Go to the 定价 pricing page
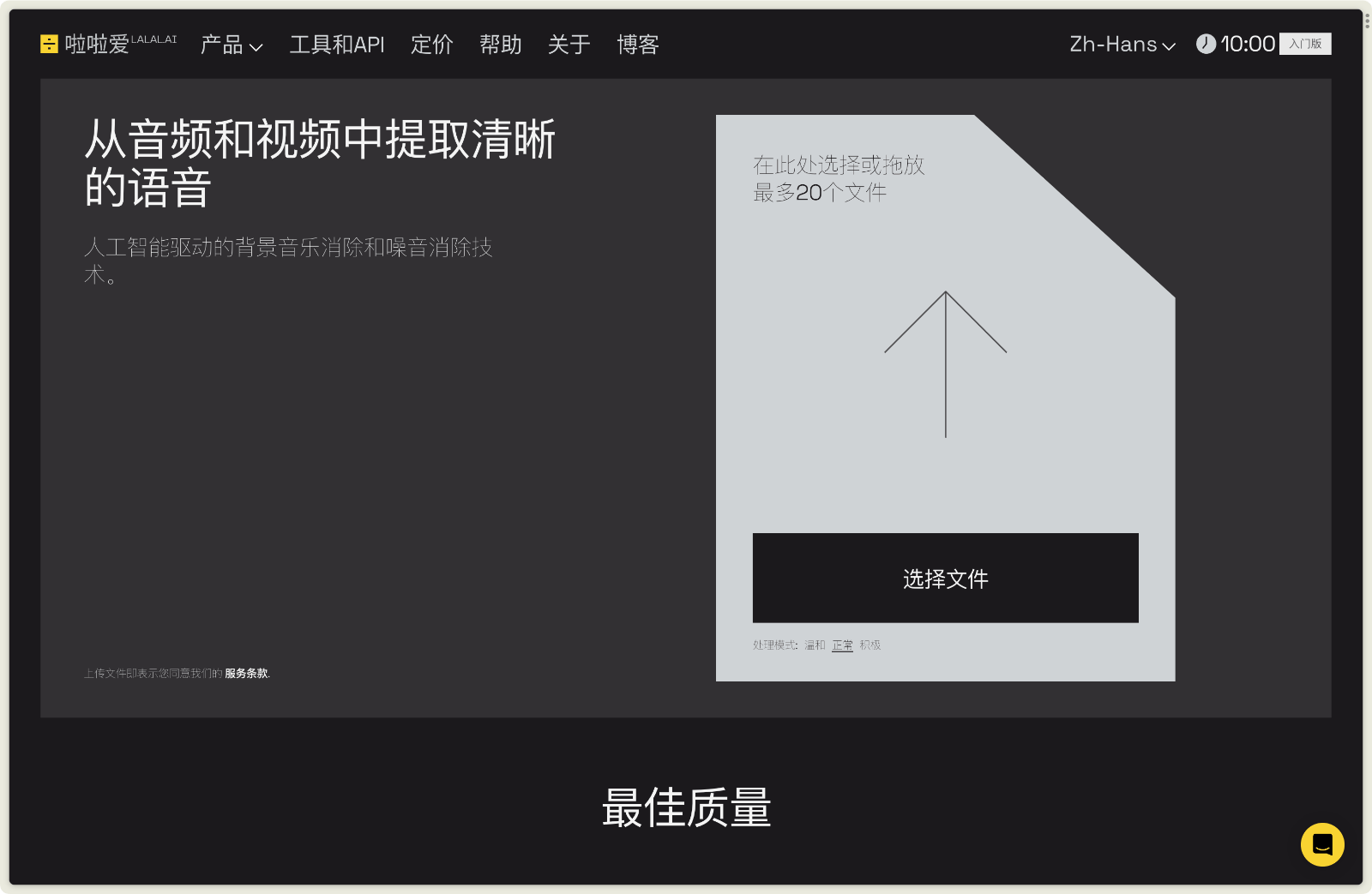Image resolution: width=1372 pixels, height=894 pixels. click(431, 45)
